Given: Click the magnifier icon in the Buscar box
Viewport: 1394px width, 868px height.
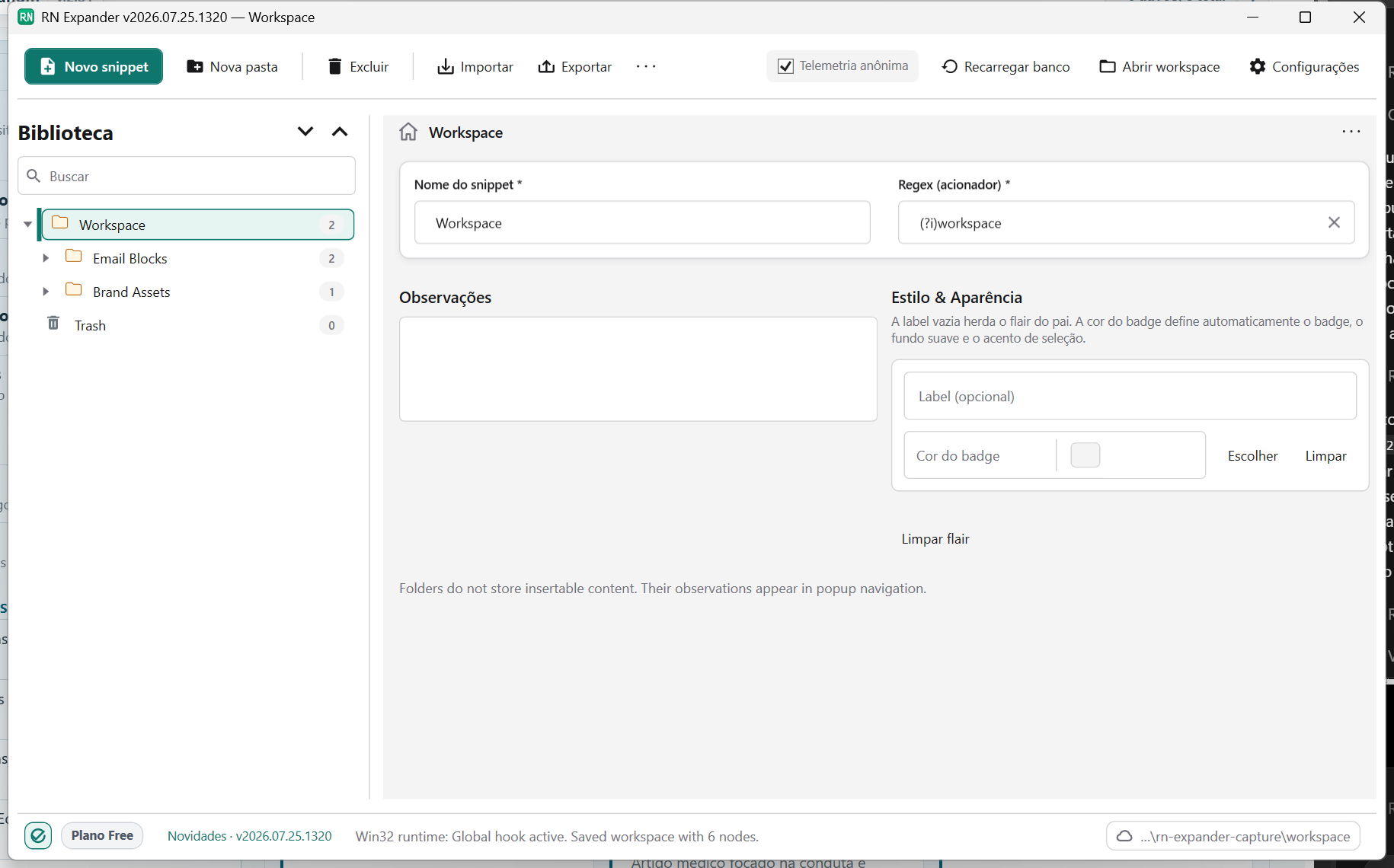Looking at the screenshot, I should [34, 176].
